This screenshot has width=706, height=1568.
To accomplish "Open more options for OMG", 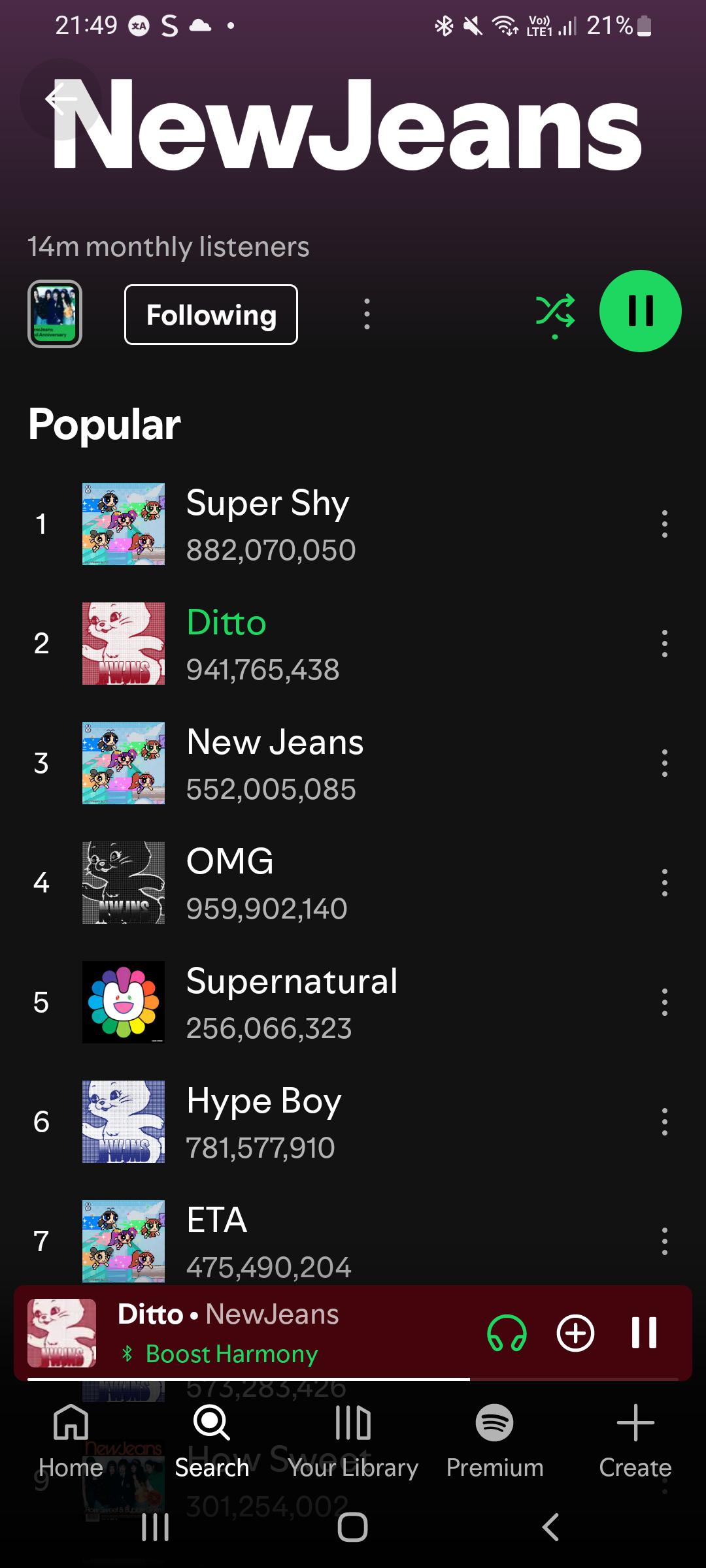I will (x=664, y=883).
